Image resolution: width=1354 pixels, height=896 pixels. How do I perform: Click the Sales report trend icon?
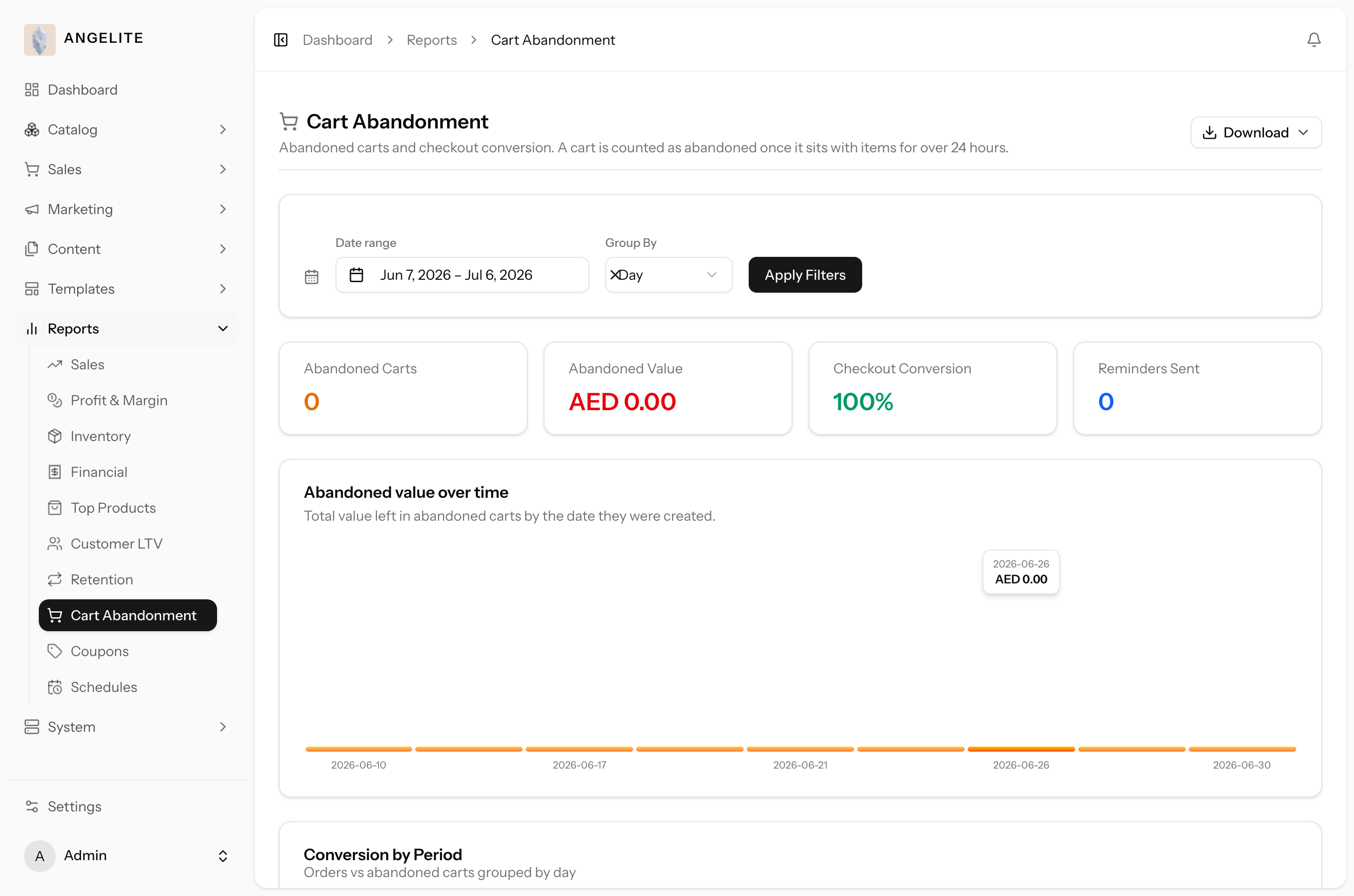click(x=55, y=364)
